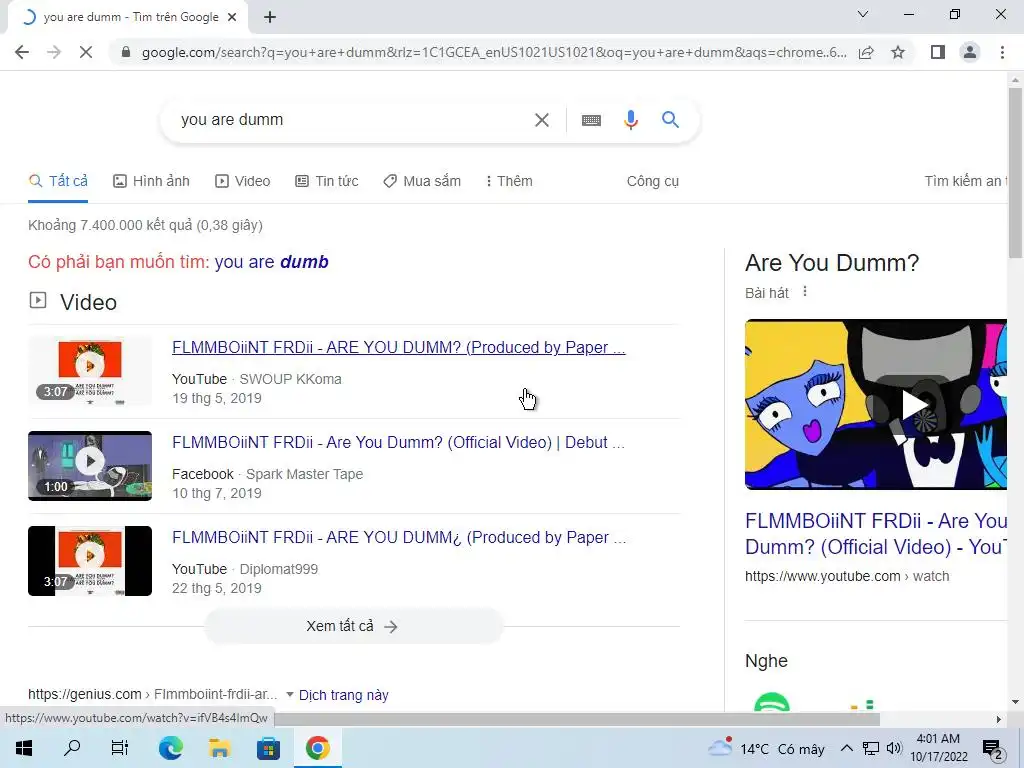Open the 'Tin tức' tab
1024x768 pixels.
tap(327, 181)
